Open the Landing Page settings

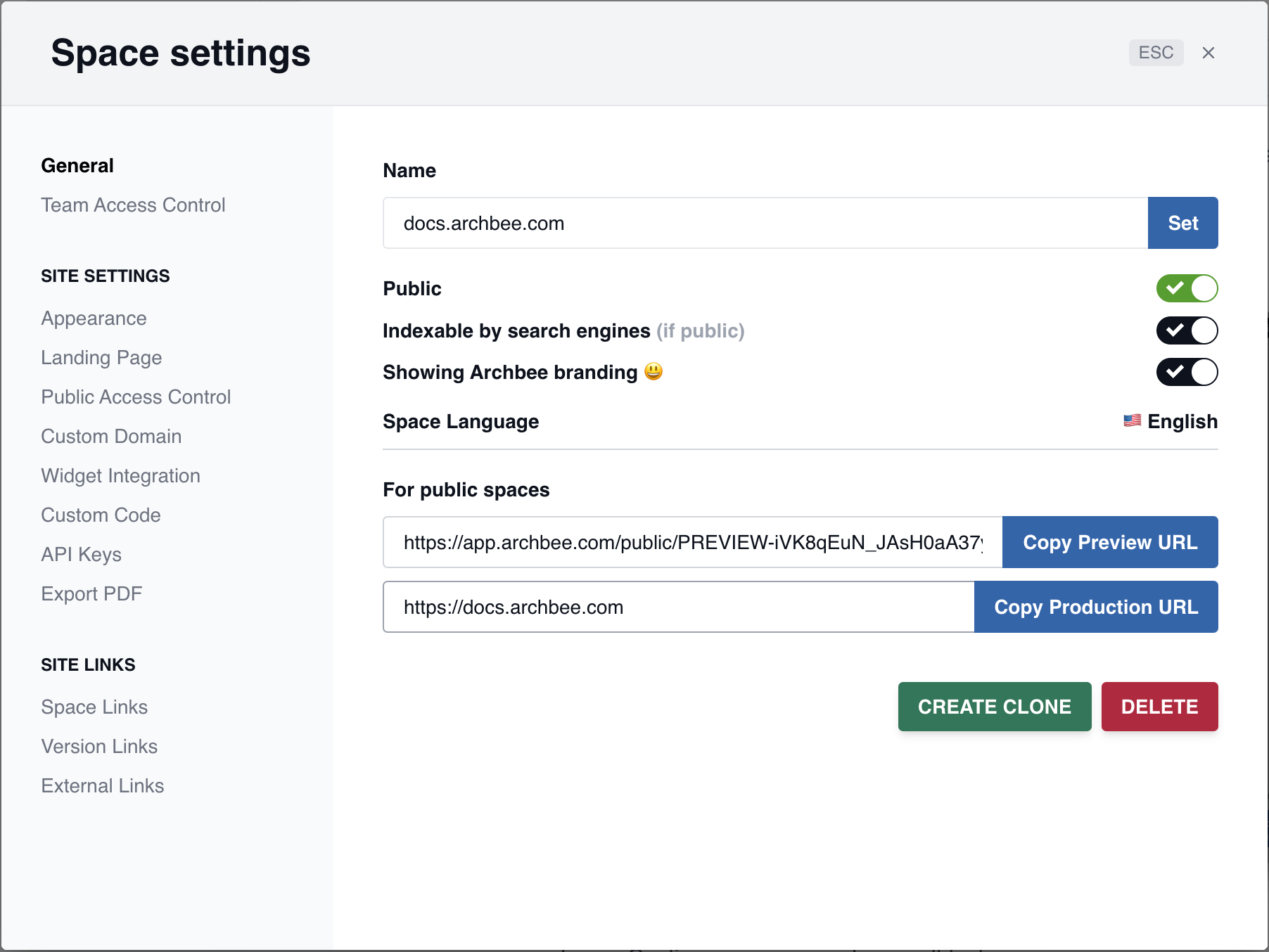(x=101, y=358)
